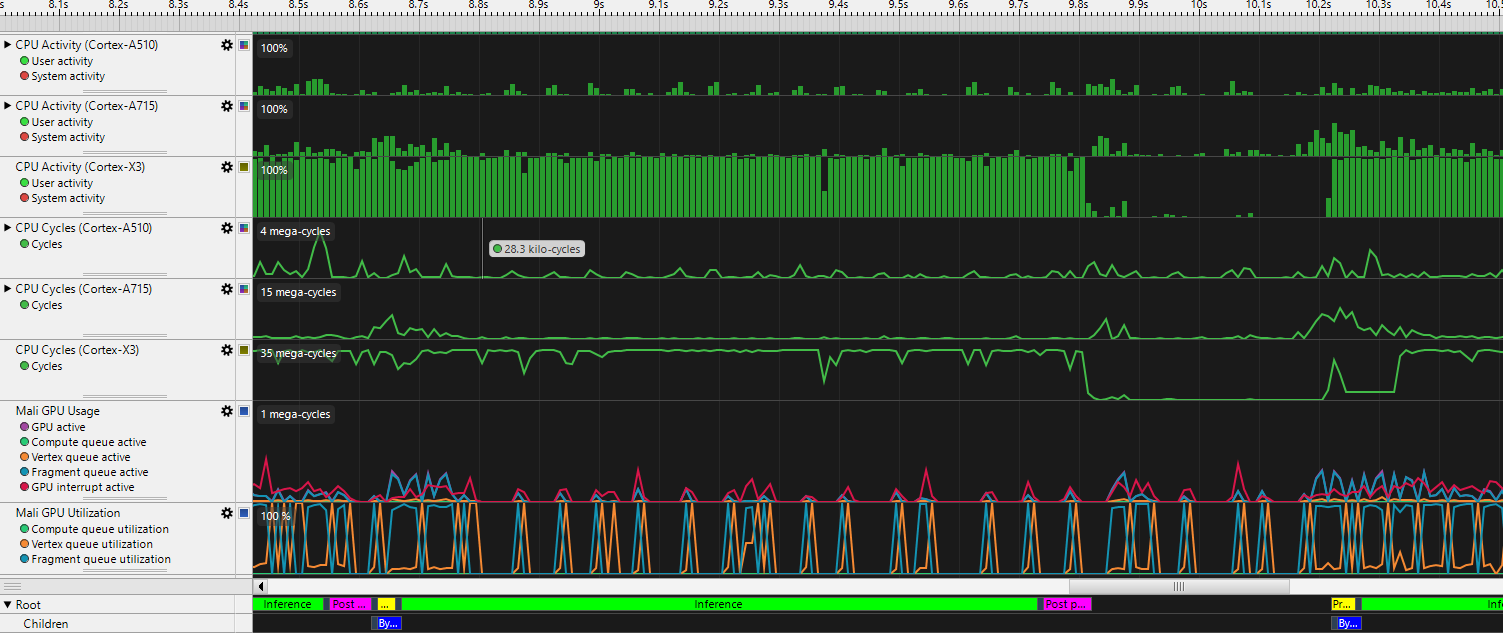Expand CPU Activity (Cortex-A510) per-core view
The height and width of the screenshot is (635, 1503).
(x=8, y=45)
